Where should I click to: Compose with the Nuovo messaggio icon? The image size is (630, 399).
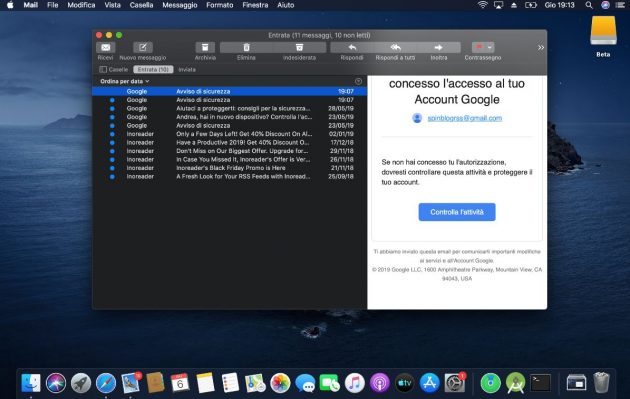[143, 47]
